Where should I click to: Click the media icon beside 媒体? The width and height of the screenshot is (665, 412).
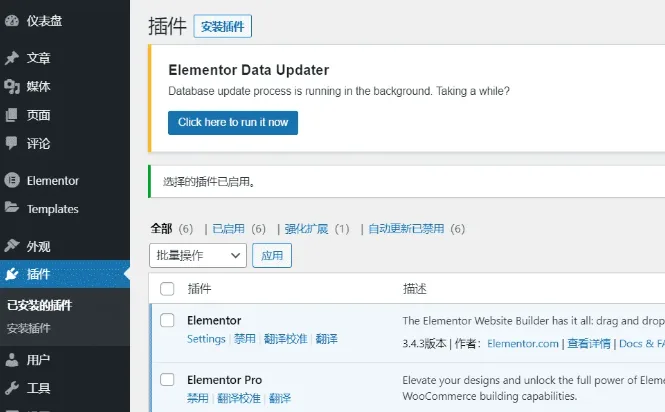point(12,86)
